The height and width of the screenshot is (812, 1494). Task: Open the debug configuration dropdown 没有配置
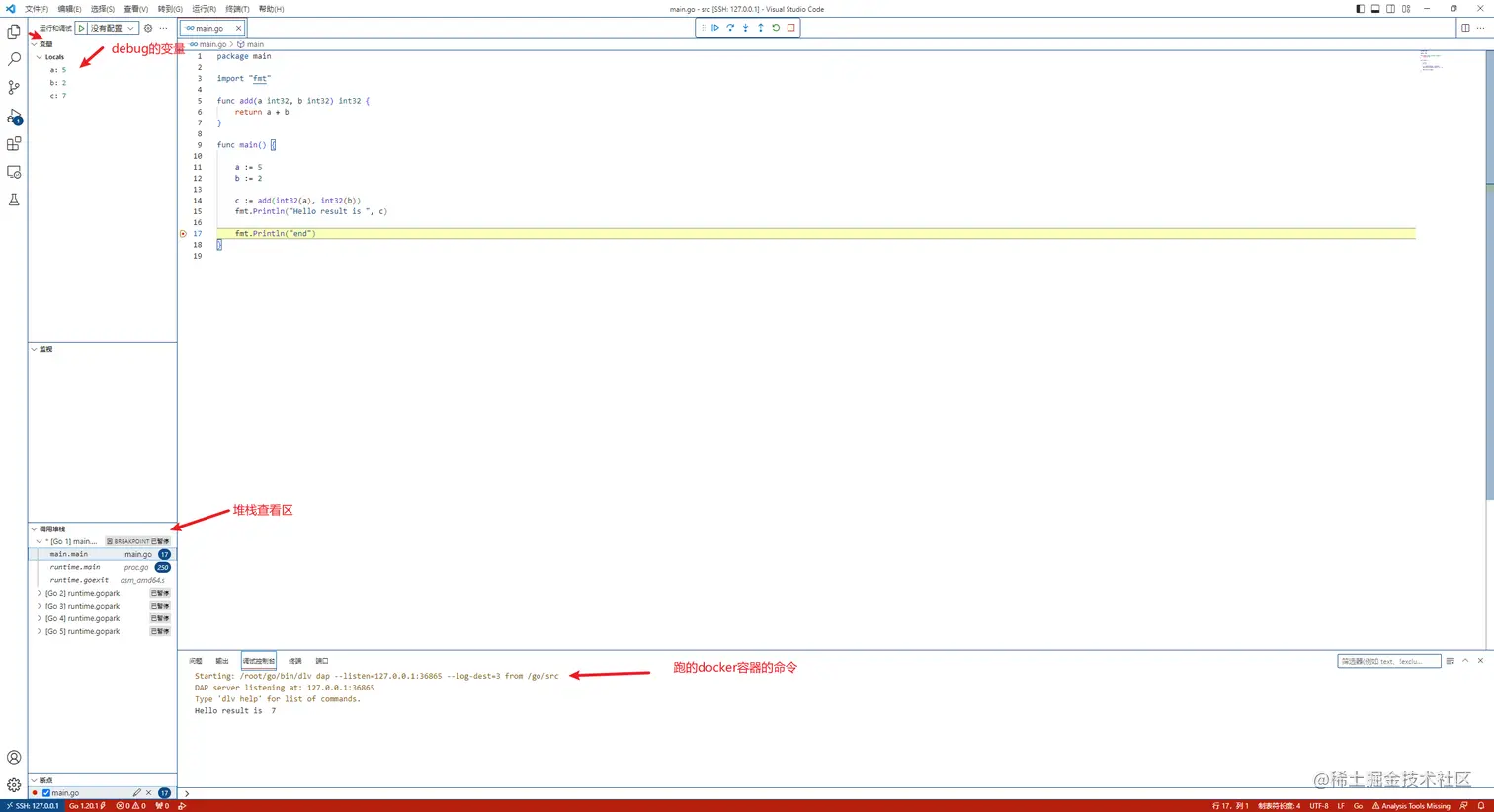click(x=113, y=28)
